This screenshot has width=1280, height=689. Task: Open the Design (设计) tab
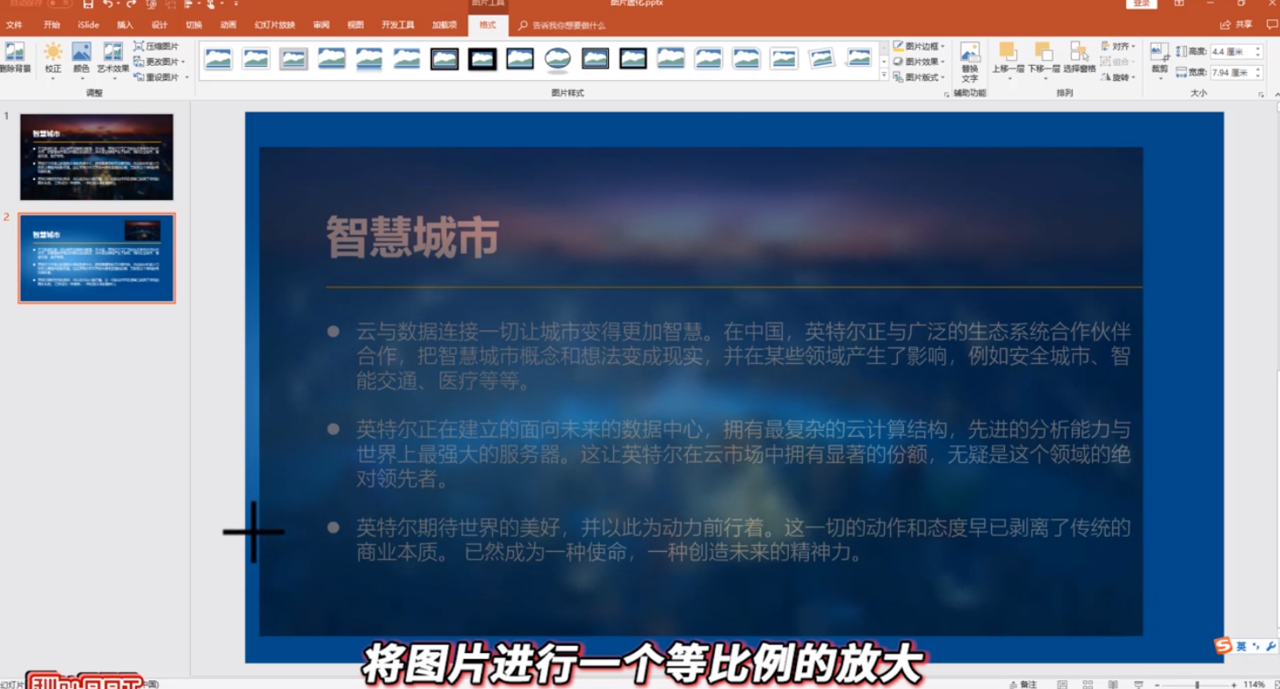click(160, 25)
